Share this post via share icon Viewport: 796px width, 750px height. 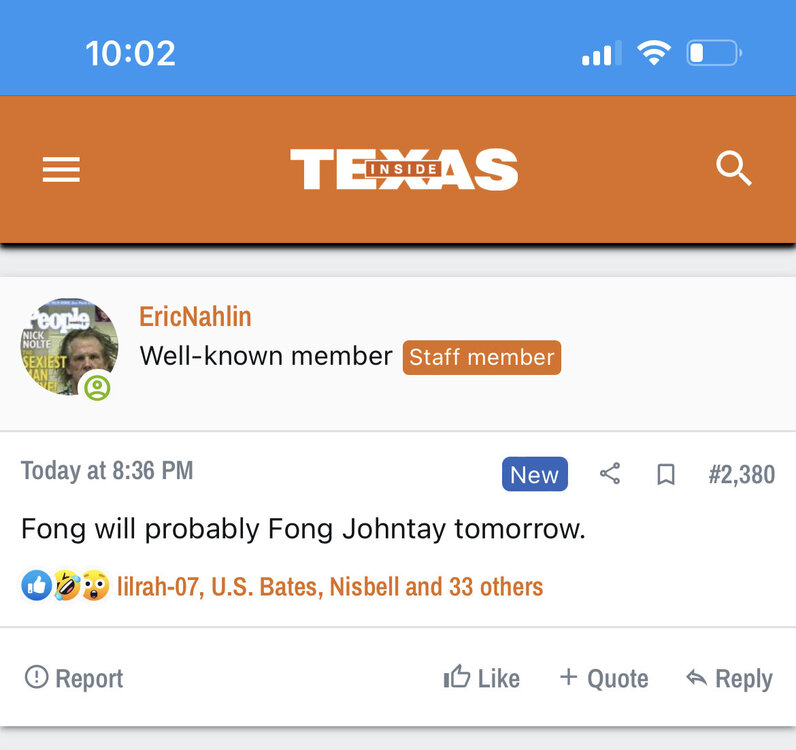[x=610, y=474]
